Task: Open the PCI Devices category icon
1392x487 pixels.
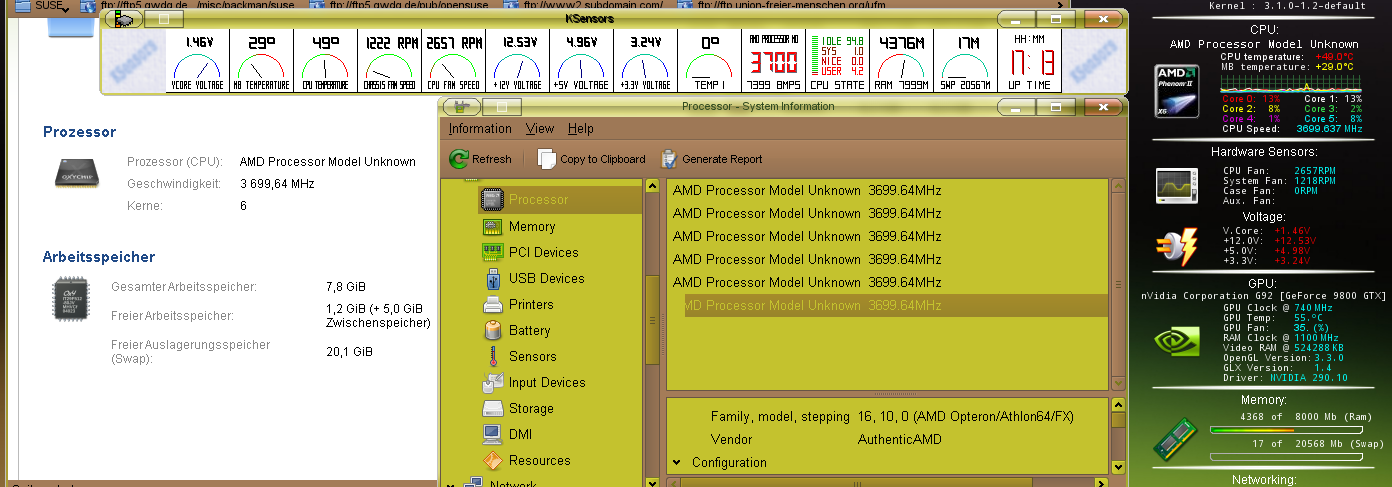Action: coord(492,252)
